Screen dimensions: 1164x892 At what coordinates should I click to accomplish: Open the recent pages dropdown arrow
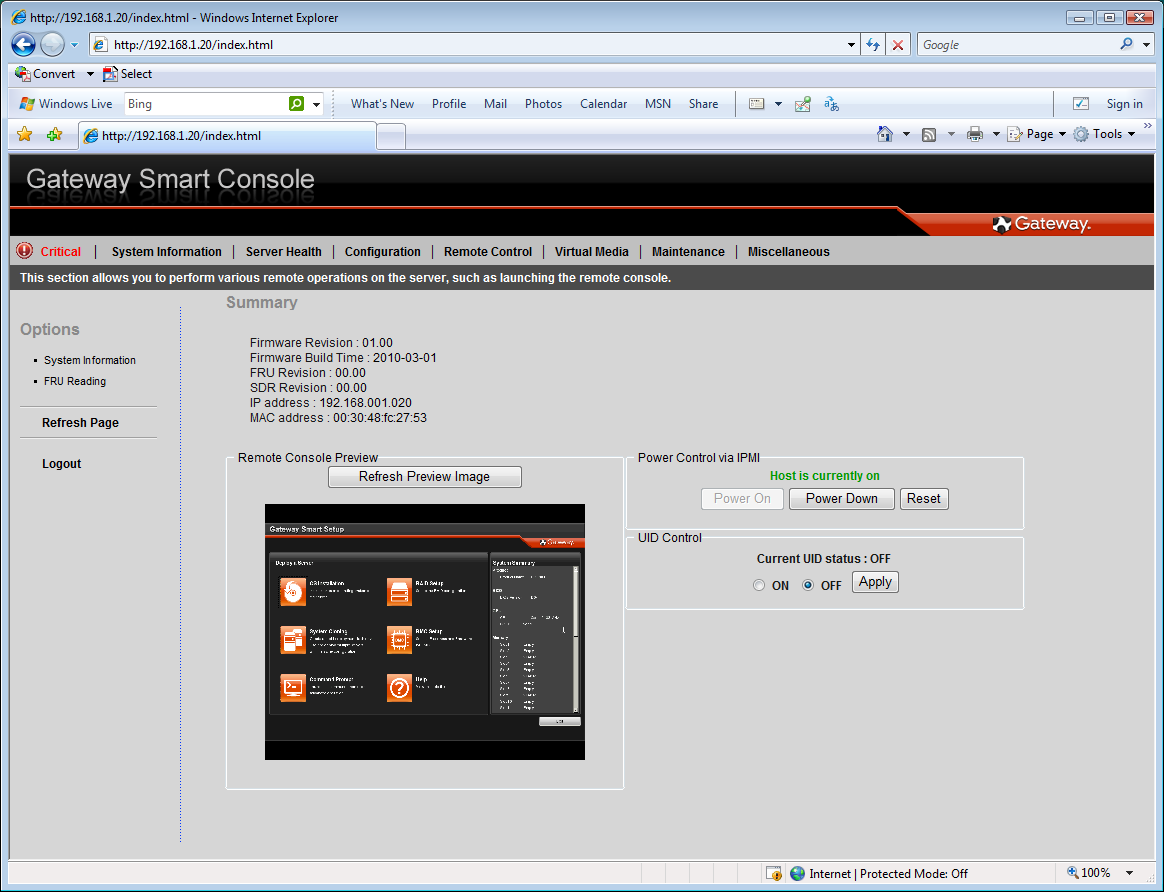(x=74, y=45)
